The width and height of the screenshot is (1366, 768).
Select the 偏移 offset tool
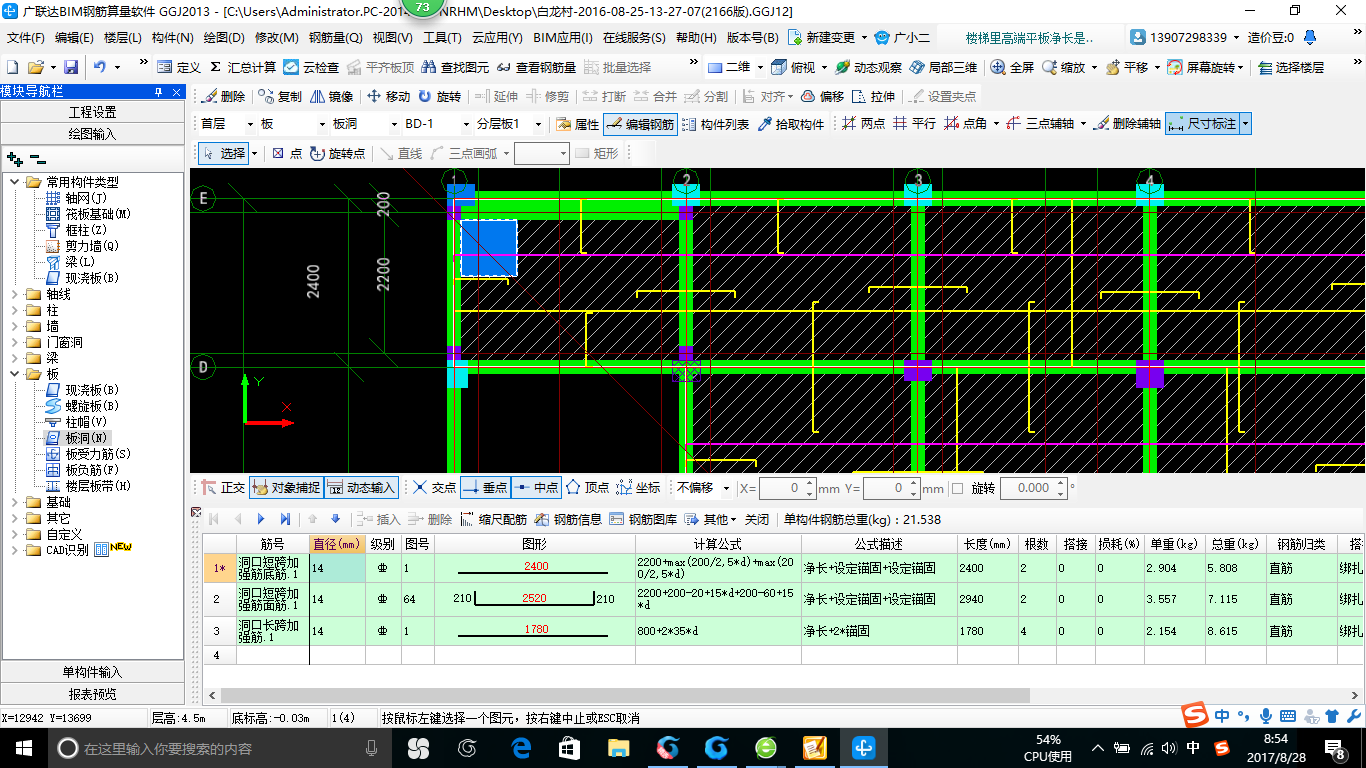(823, 96)
